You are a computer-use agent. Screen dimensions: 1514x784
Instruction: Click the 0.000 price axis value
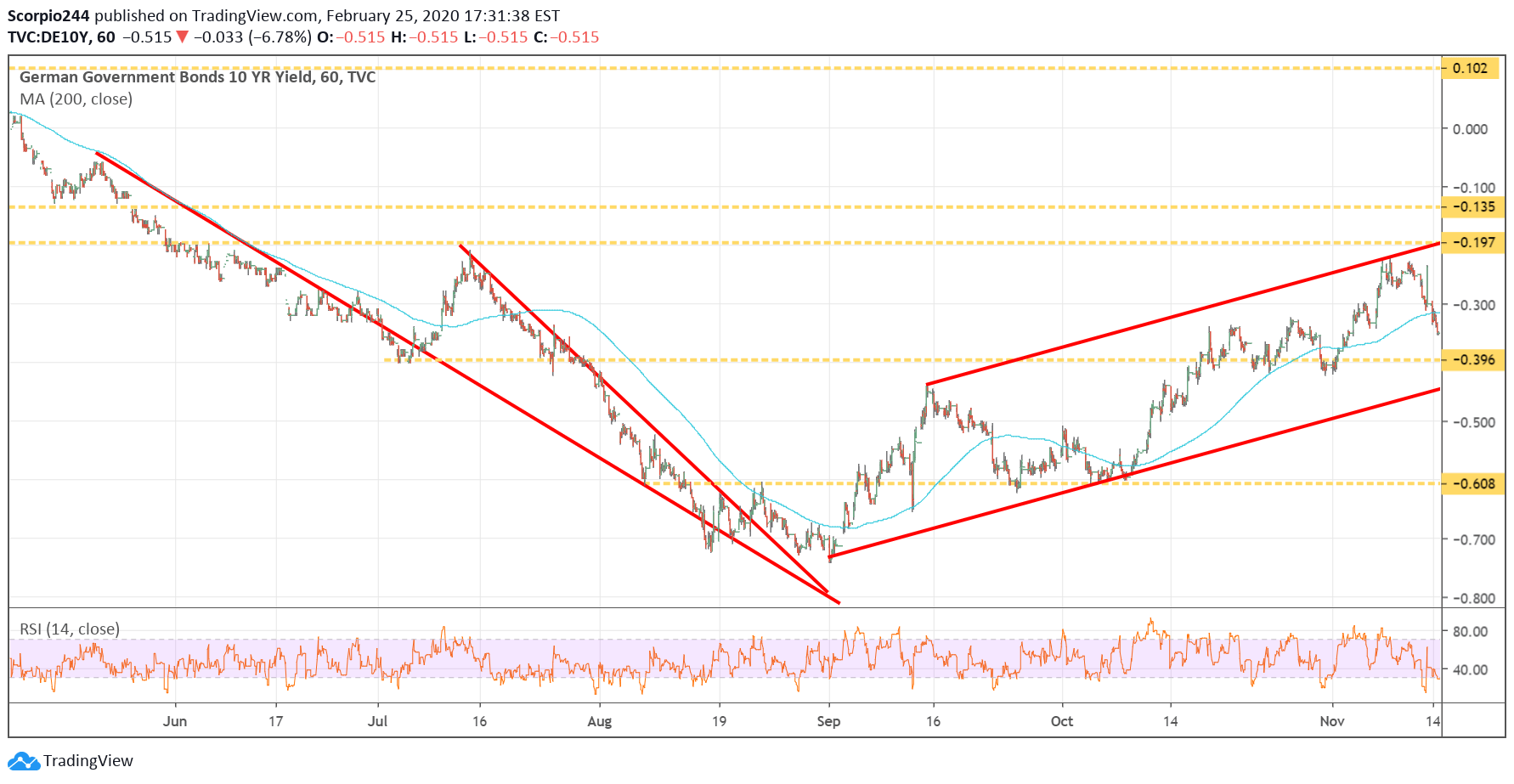1471,129
